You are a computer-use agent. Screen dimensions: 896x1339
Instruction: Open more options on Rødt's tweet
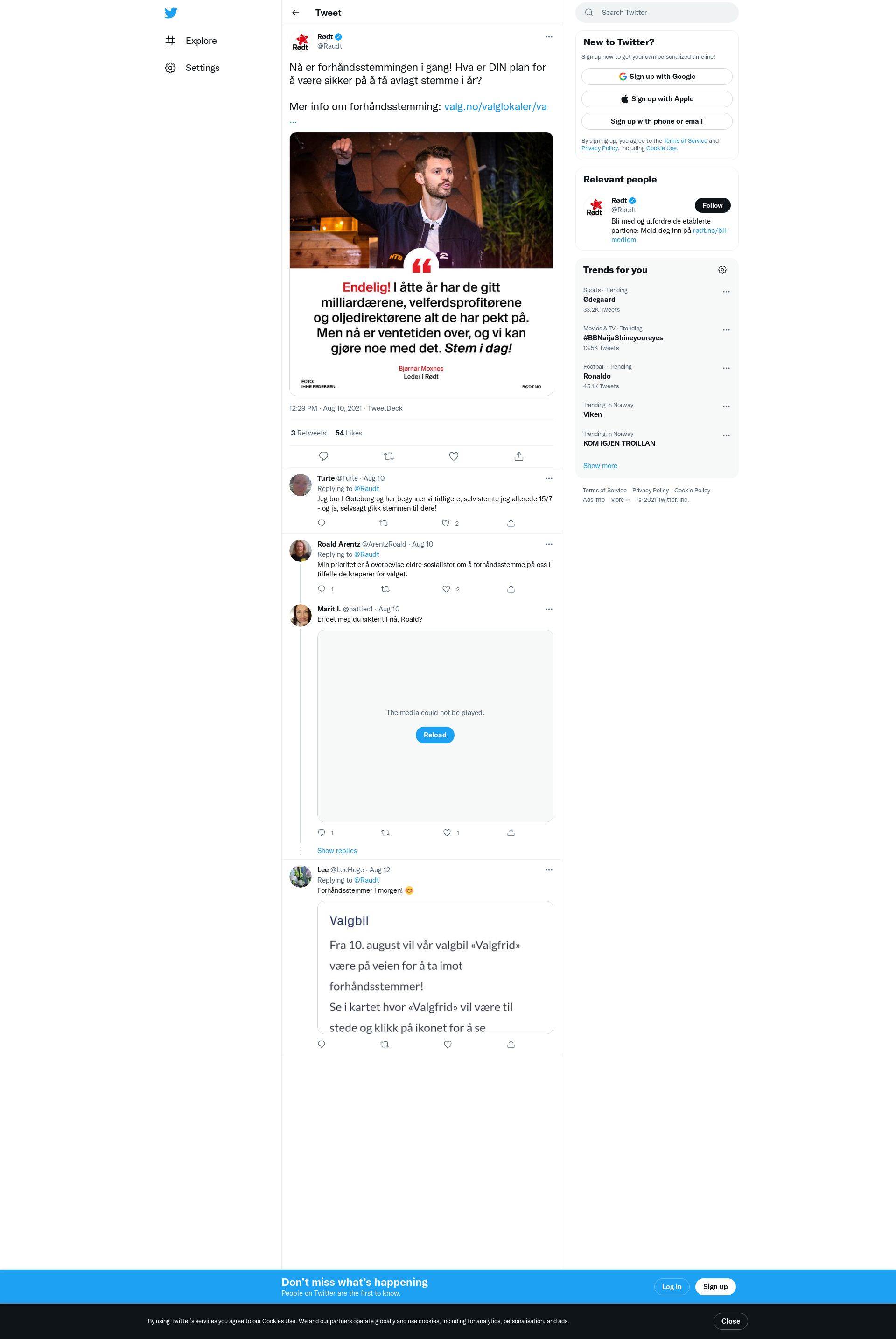[549, 37]
